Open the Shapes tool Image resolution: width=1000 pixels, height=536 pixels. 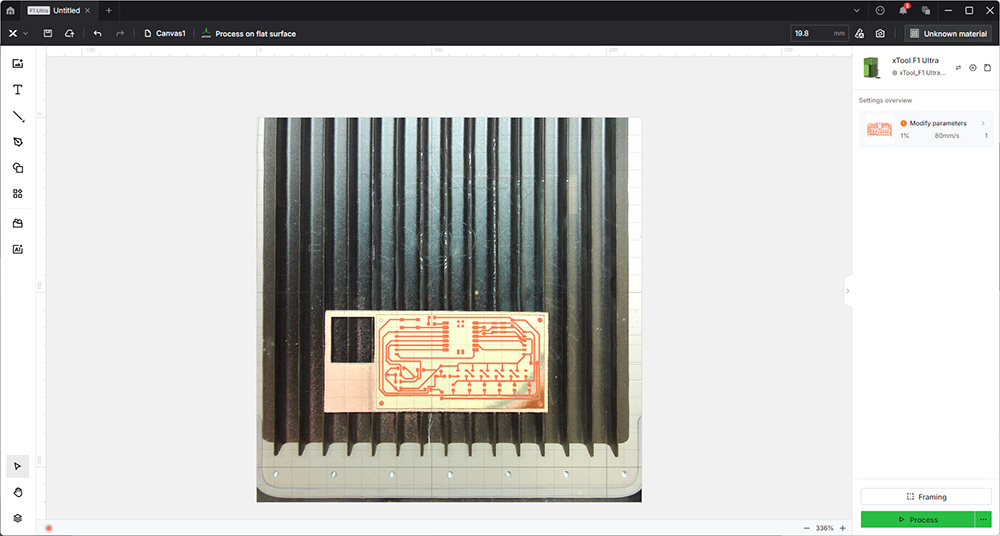coord(18,168)
